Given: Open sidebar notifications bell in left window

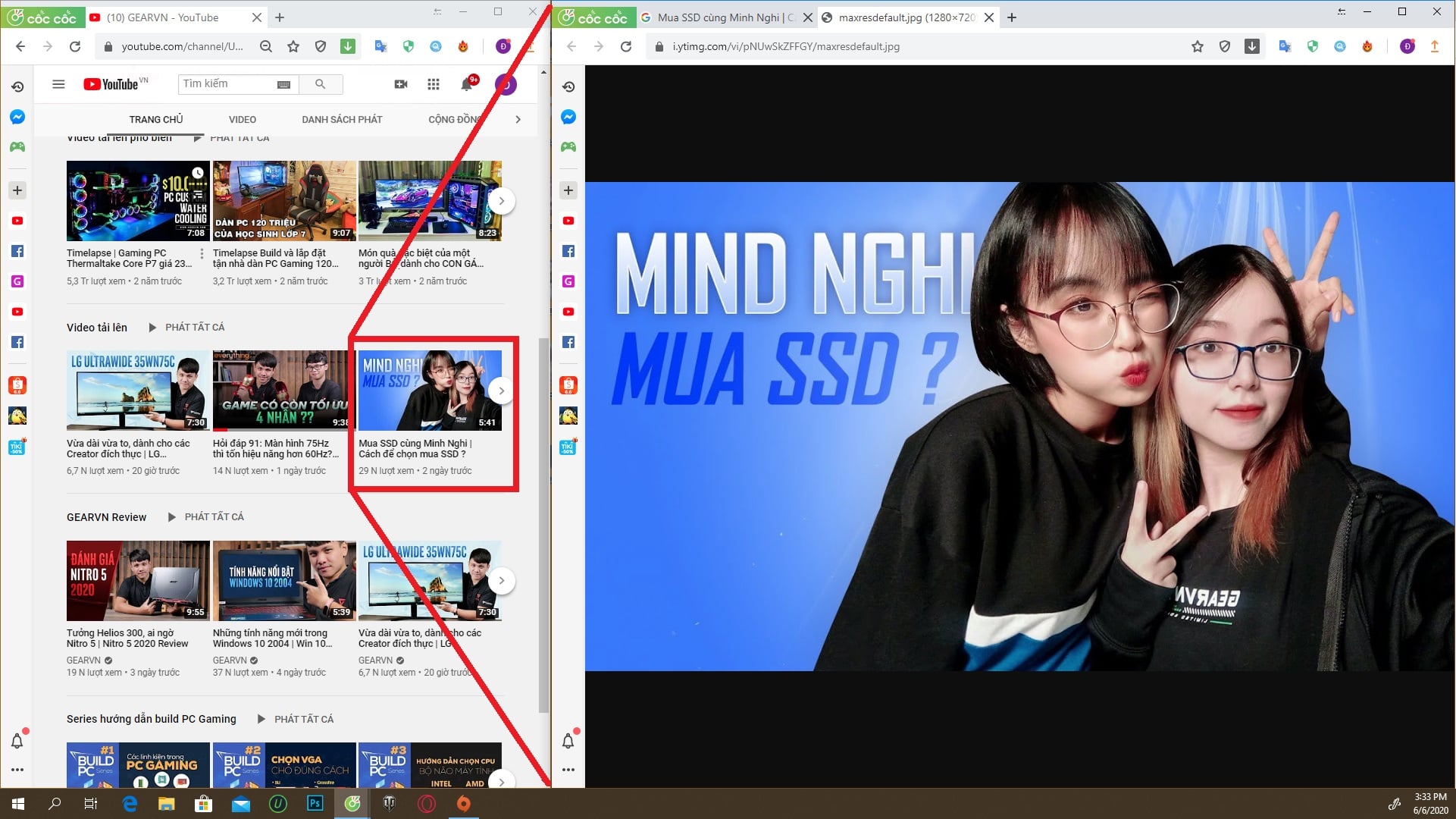Looking at the screenshot, I should click(x=17, y=741).
